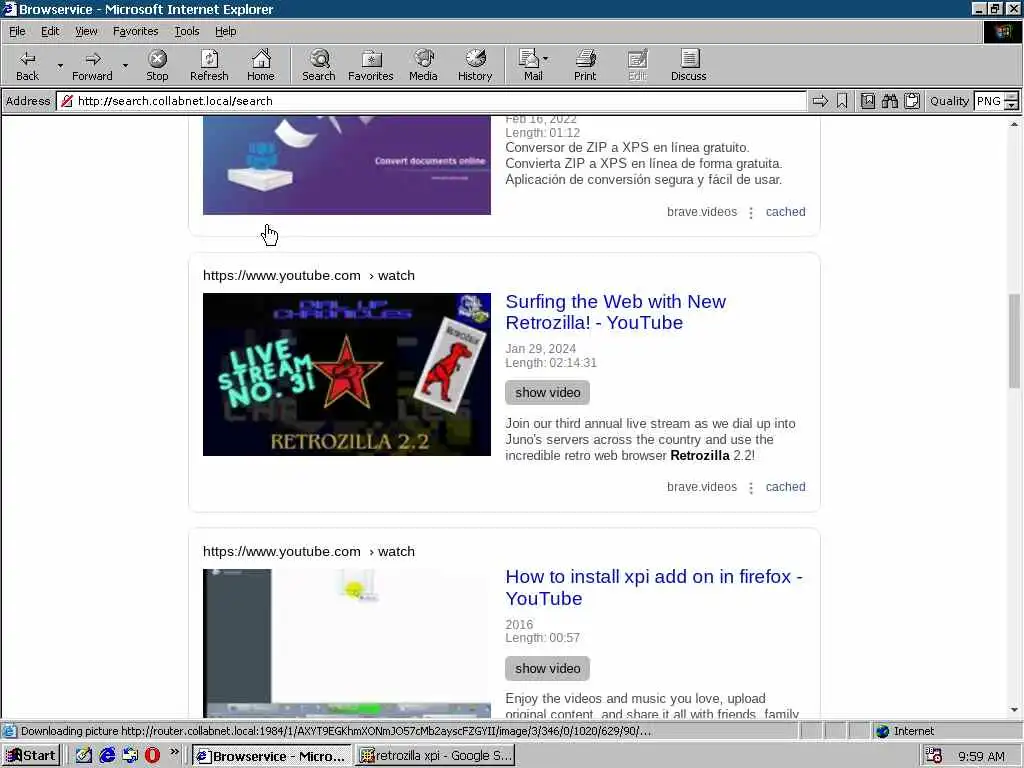
Task: Click show video under xpi firefox result
Action: click(x=547, y=668)
